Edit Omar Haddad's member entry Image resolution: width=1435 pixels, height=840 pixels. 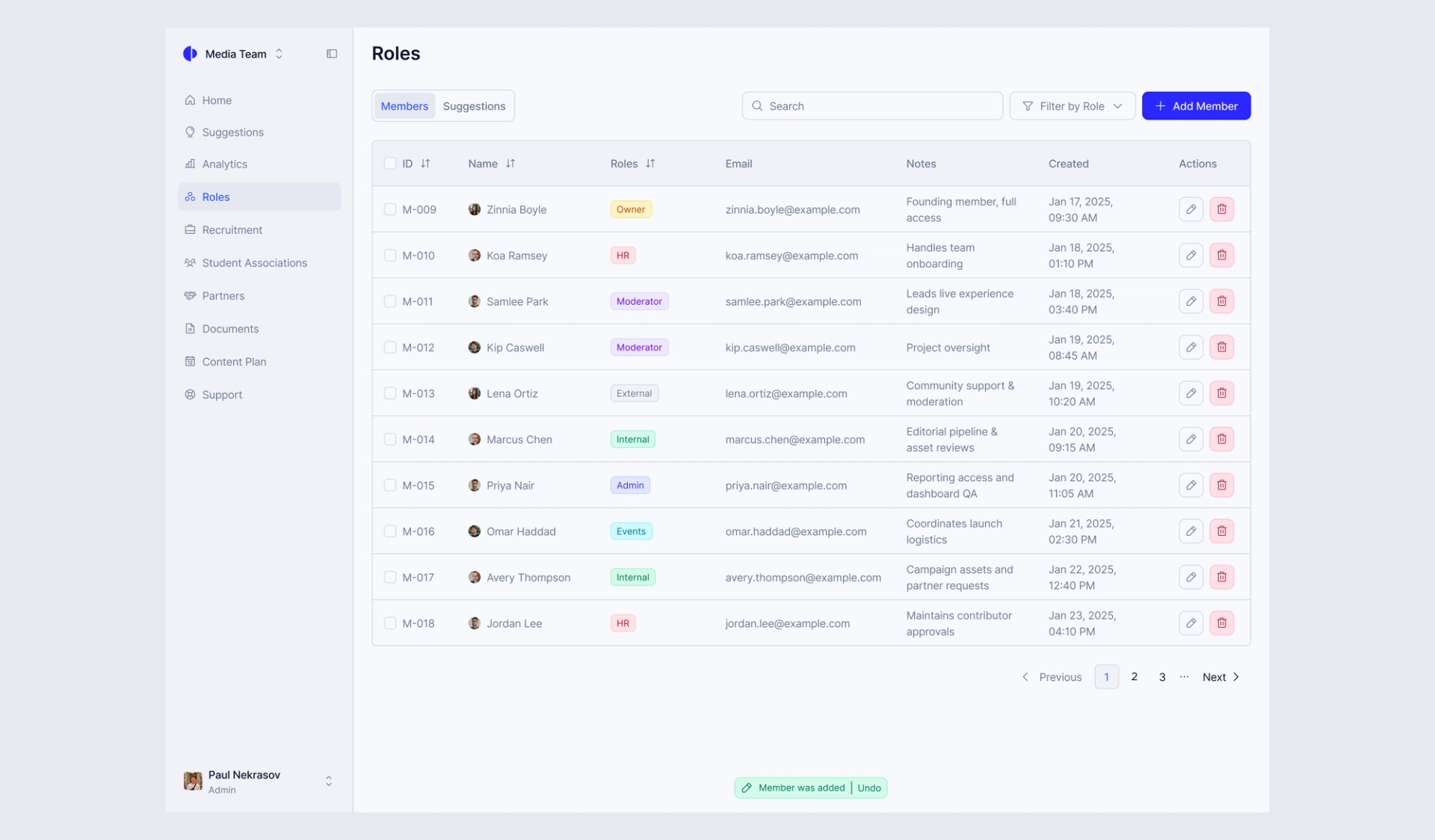coord(1191,531)
